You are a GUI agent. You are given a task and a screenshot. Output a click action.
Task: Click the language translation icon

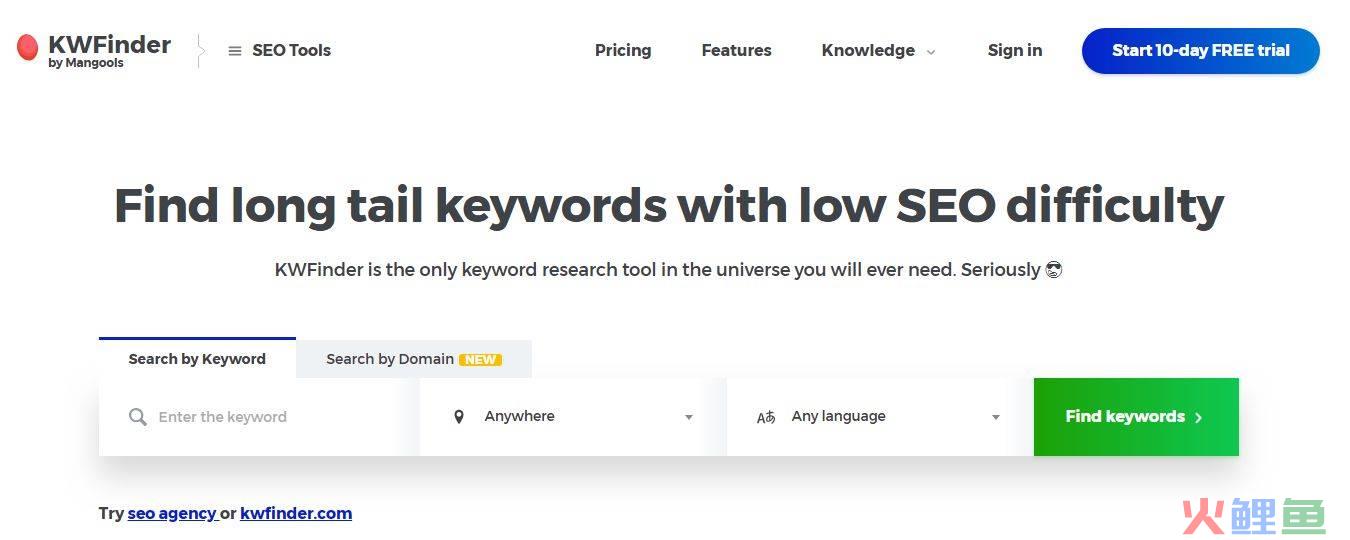click(x=766, y=417)
